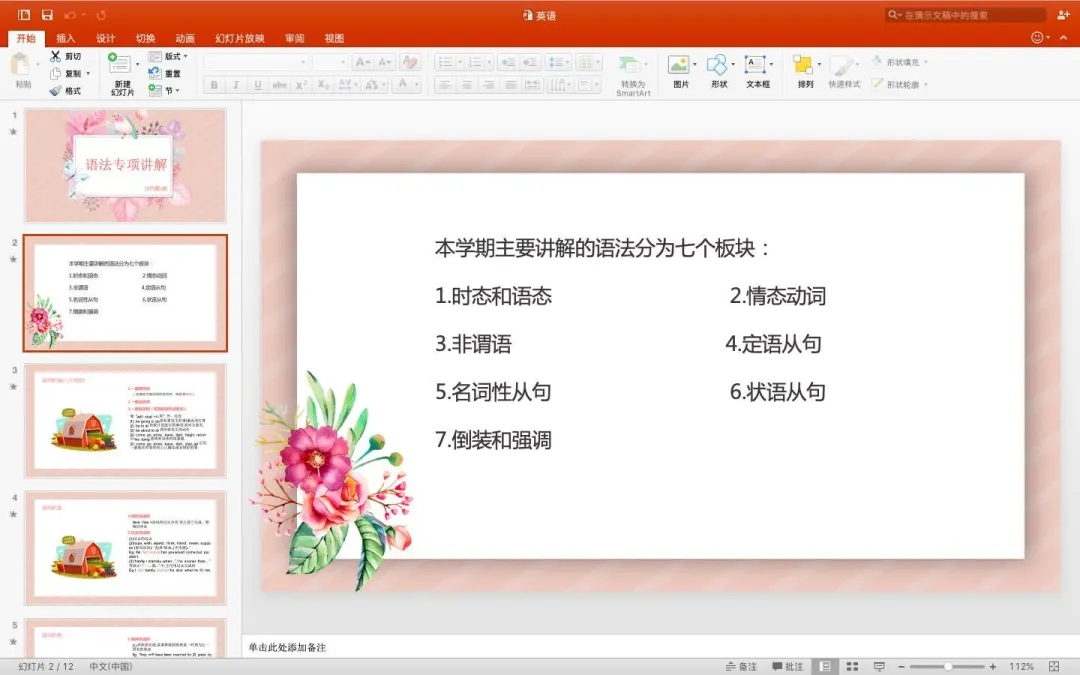Click the reset (重置) slide icon
1080x675 pixels.
[154, 73]
